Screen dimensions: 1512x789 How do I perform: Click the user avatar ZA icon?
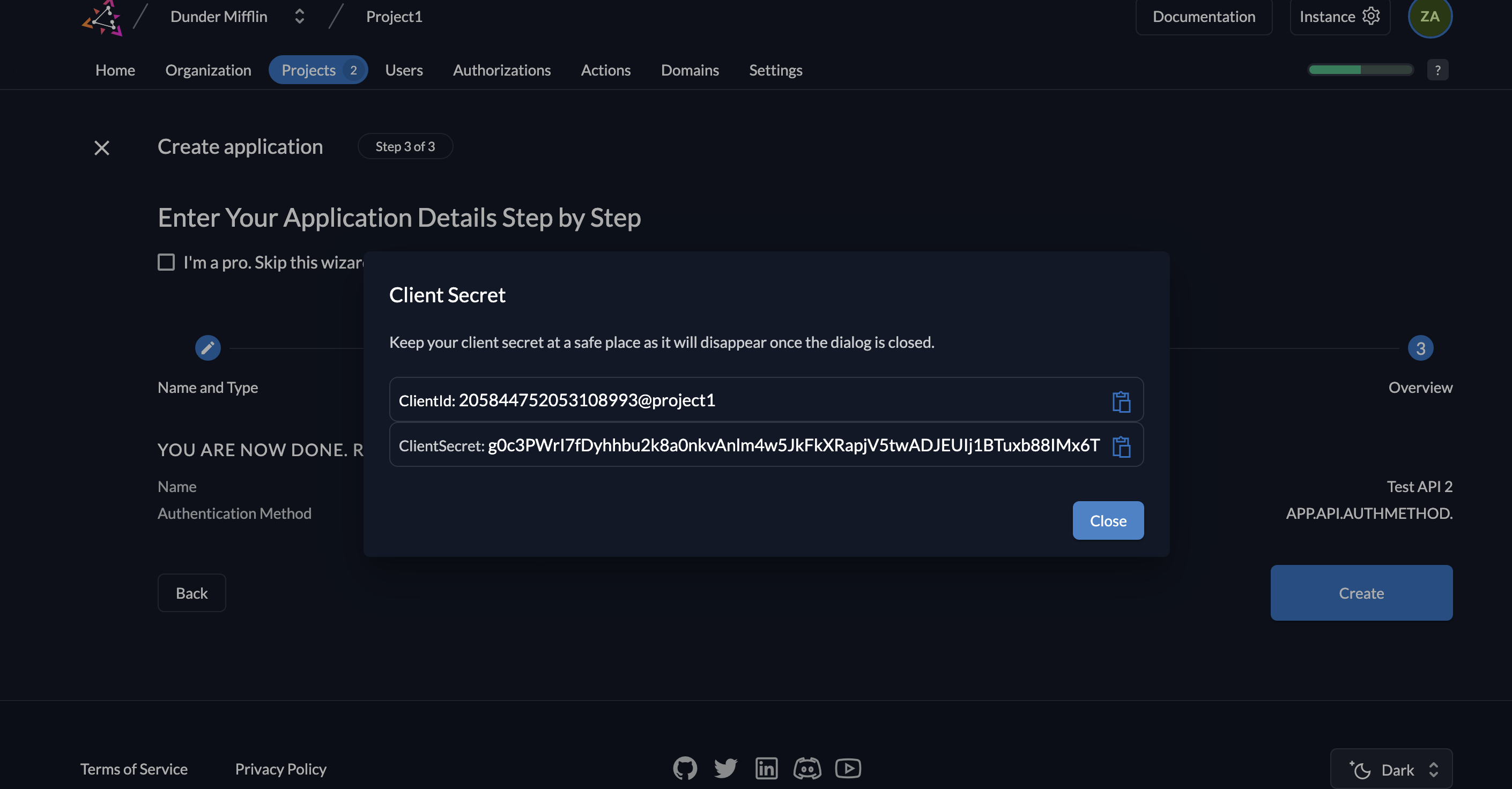pos(1430,17)
